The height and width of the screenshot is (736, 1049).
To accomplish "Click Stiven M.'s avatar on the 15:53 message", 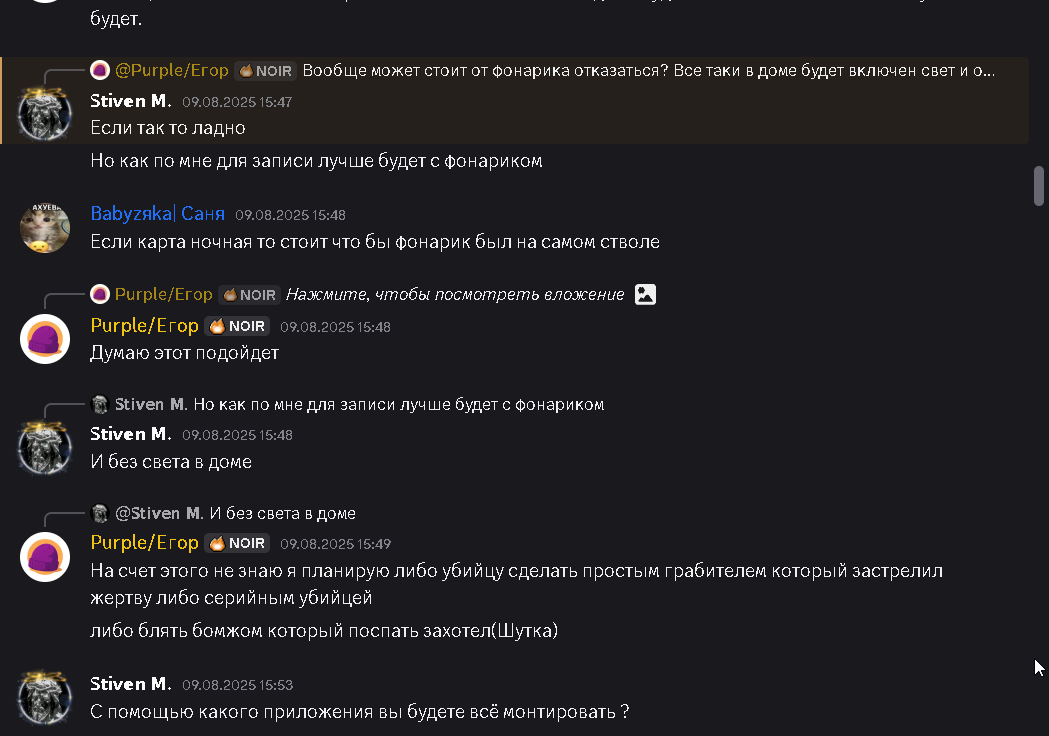I will click(x=45, y=697).
